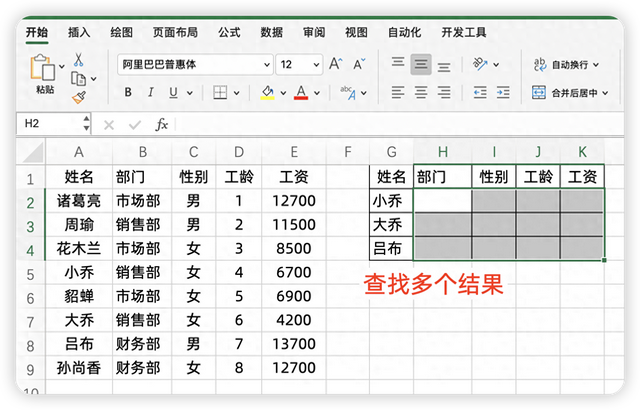This screenshot has width=640, height=410.
Task: Open the 开发工具 tab
Action: pyautogui.click(x=464, y=32)
